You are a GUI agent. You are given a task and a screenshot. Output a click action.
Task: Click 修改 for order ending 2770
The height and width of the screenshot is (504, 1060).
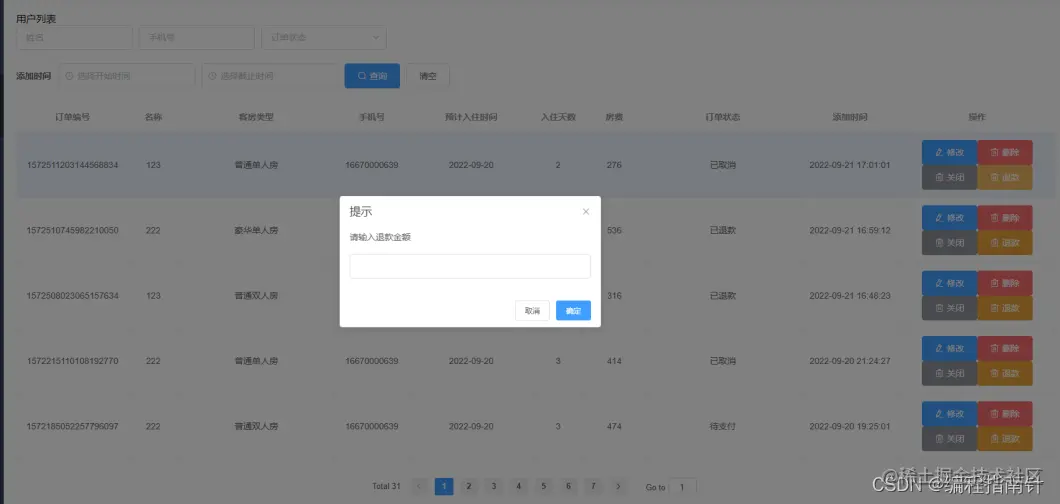[x=949, y=349]
